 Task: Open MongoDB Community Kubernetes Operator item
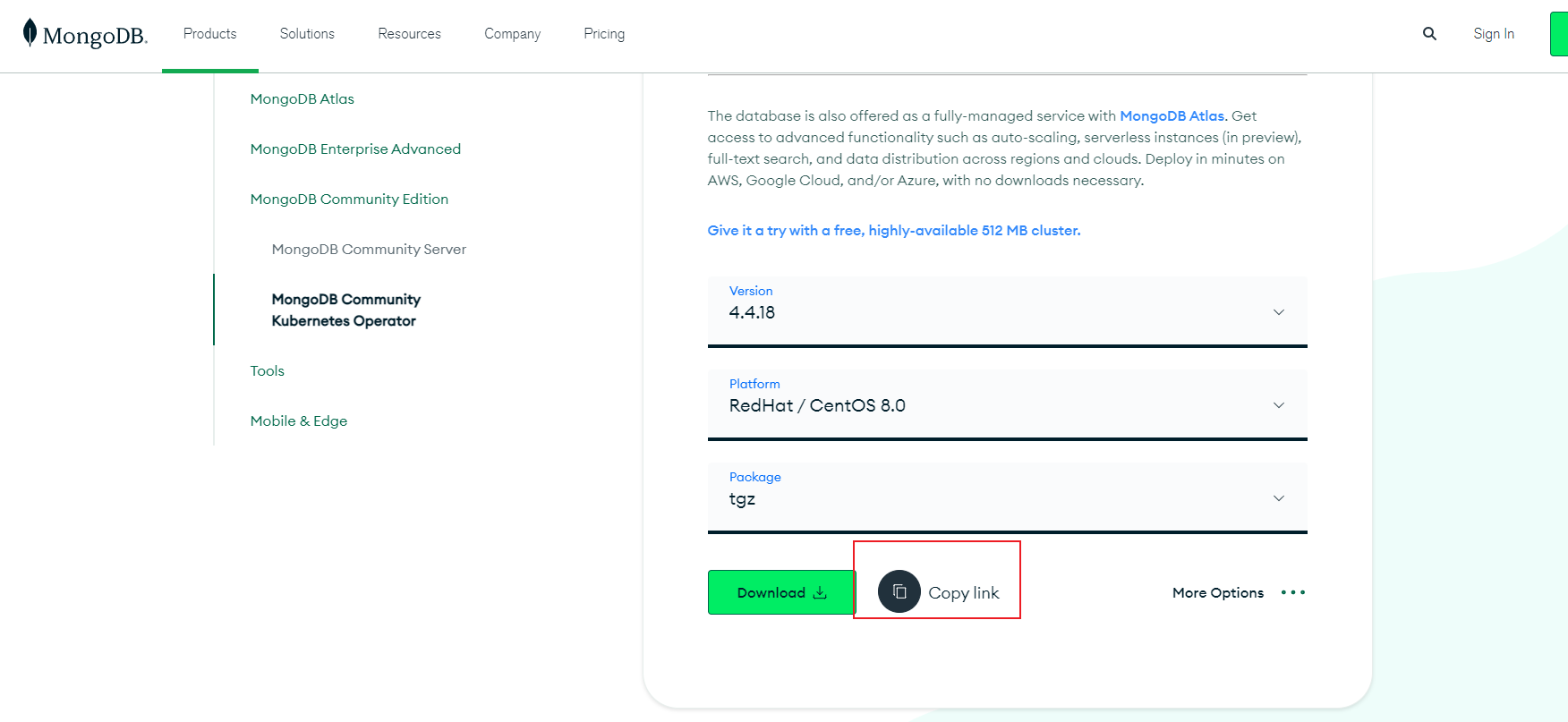tap(346, 310)
